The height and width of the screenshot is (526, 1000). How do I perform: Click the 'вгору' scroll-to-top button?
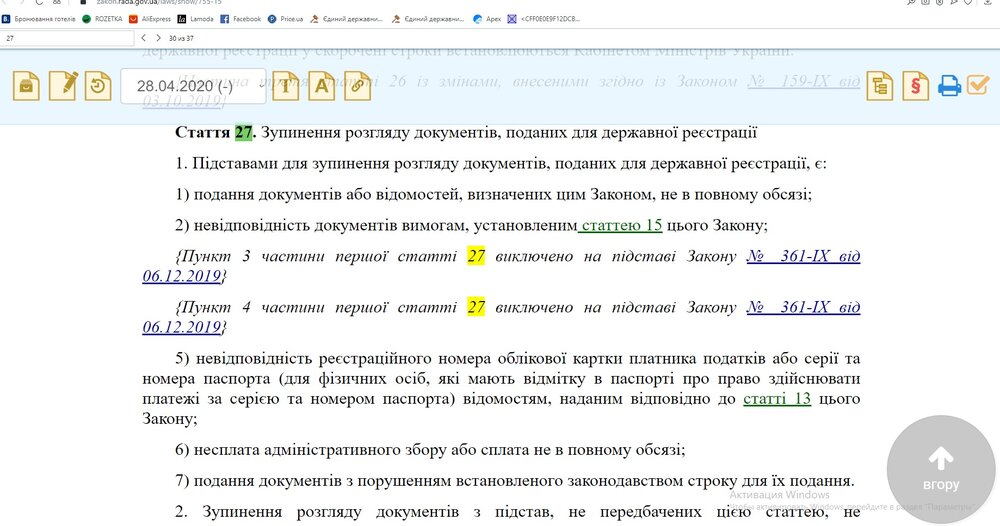tap(941, 469)
